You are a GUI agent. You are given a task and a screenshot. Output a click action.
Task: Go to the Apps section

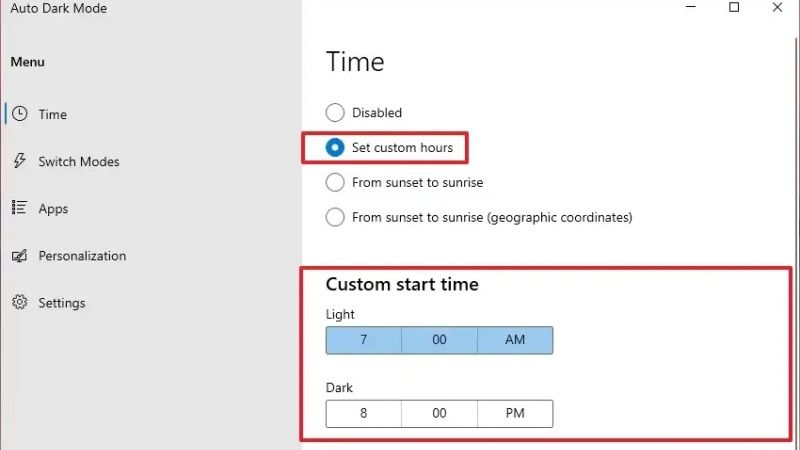[53, 209]
